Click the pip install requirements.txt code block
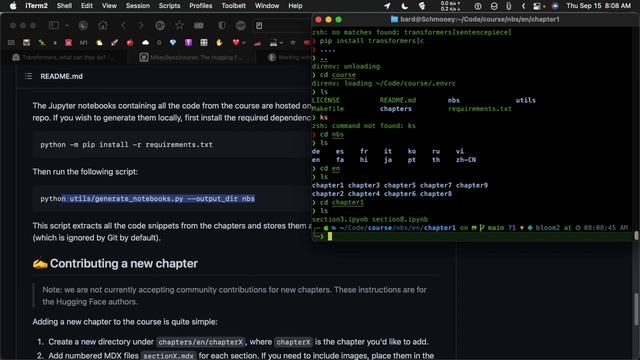Image resolution: width=640 pixels, height=360 pixels. [171, 144]
